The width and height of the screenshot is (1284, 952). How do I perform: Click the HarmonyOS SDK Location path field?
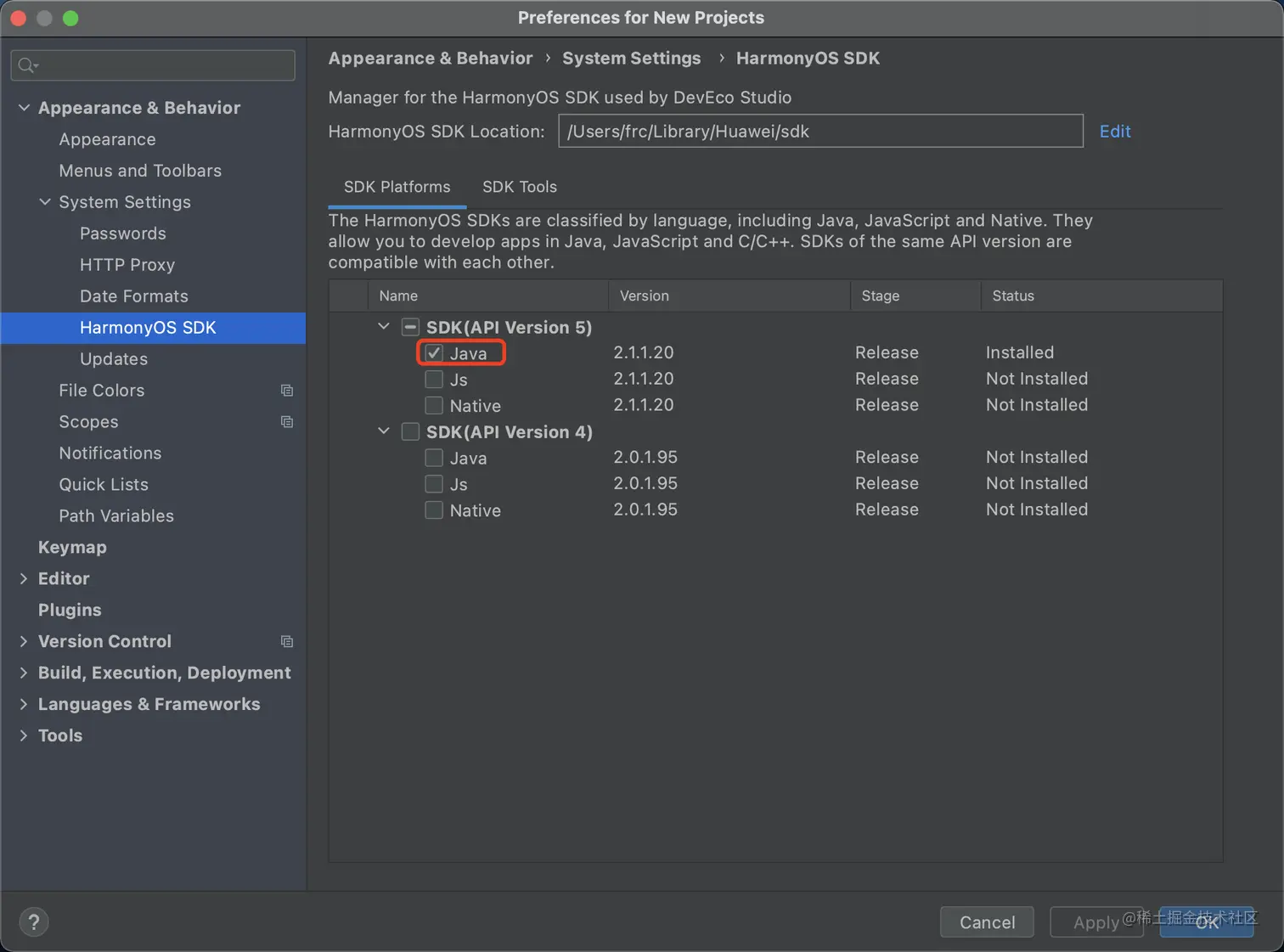pyautogui.click(x=820, y=132)
